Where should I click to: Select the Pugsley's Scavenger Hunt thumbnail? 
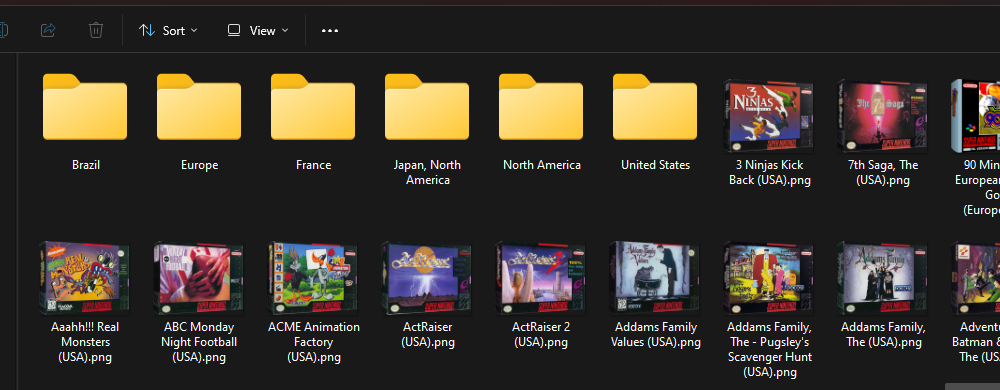point(768,278)
